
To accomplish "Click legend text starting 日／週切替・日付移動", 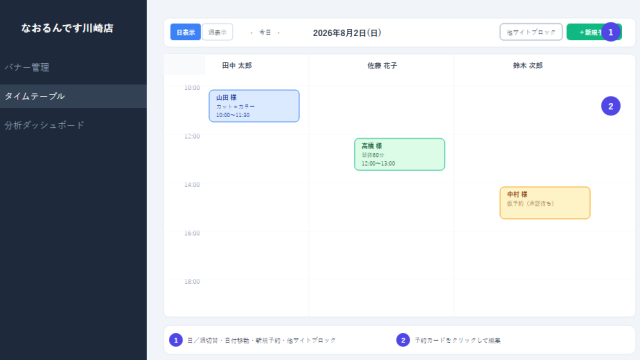I will click(x=261, y=340).
